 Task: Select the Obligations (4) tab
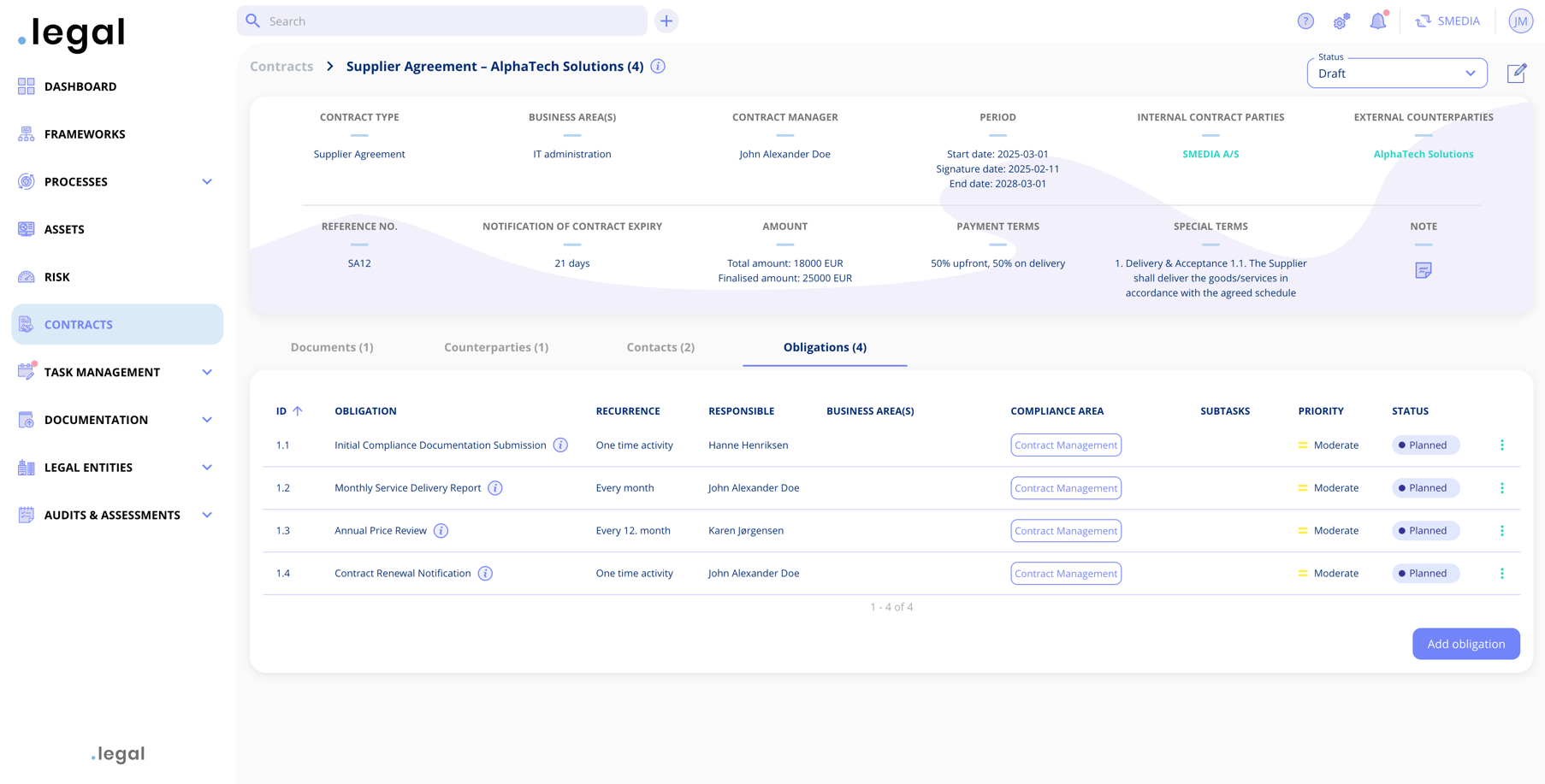(x=825, y=347)
